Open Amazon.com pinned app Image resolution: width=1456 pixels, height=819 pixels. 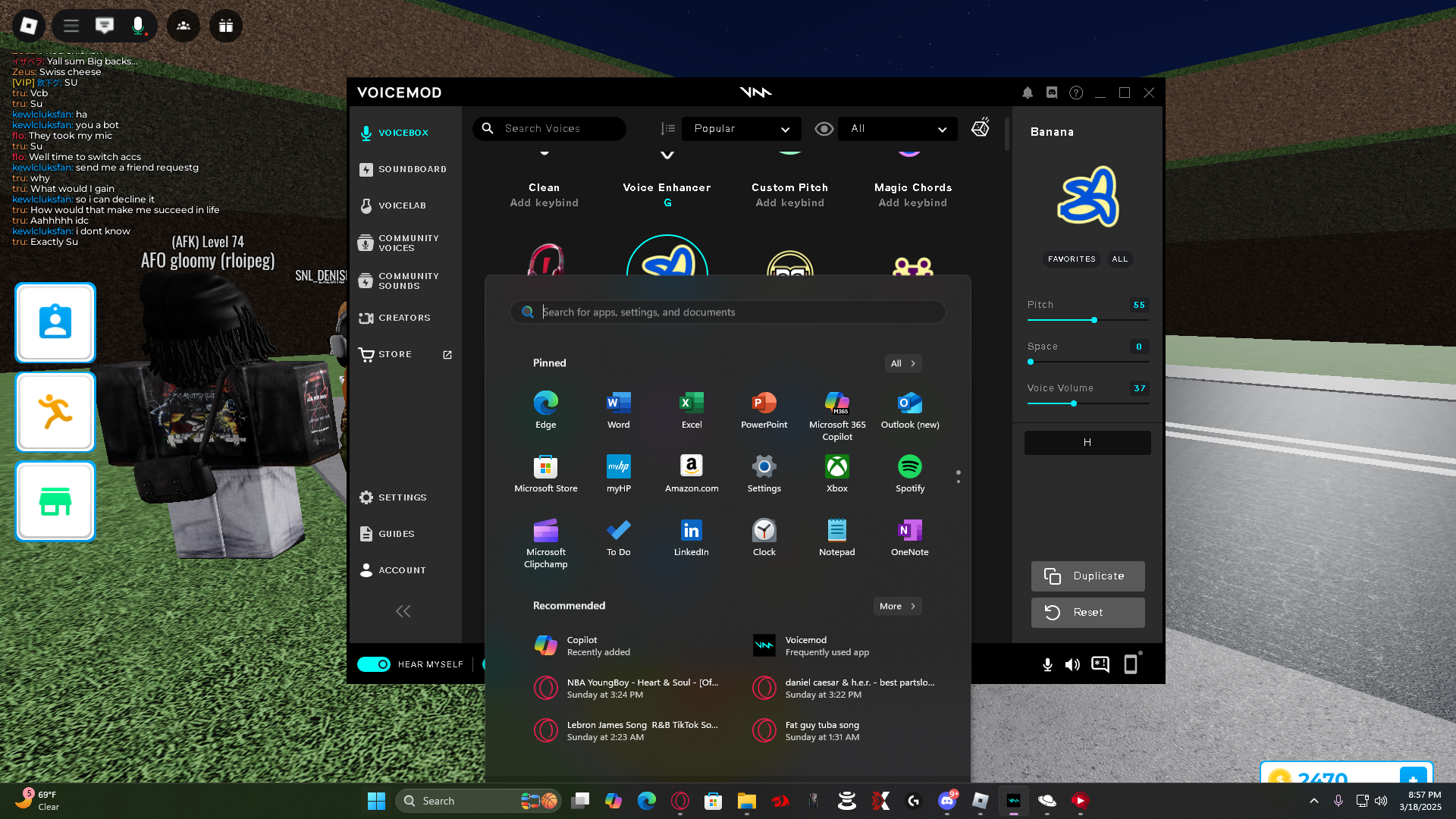(x=692, y=473)
